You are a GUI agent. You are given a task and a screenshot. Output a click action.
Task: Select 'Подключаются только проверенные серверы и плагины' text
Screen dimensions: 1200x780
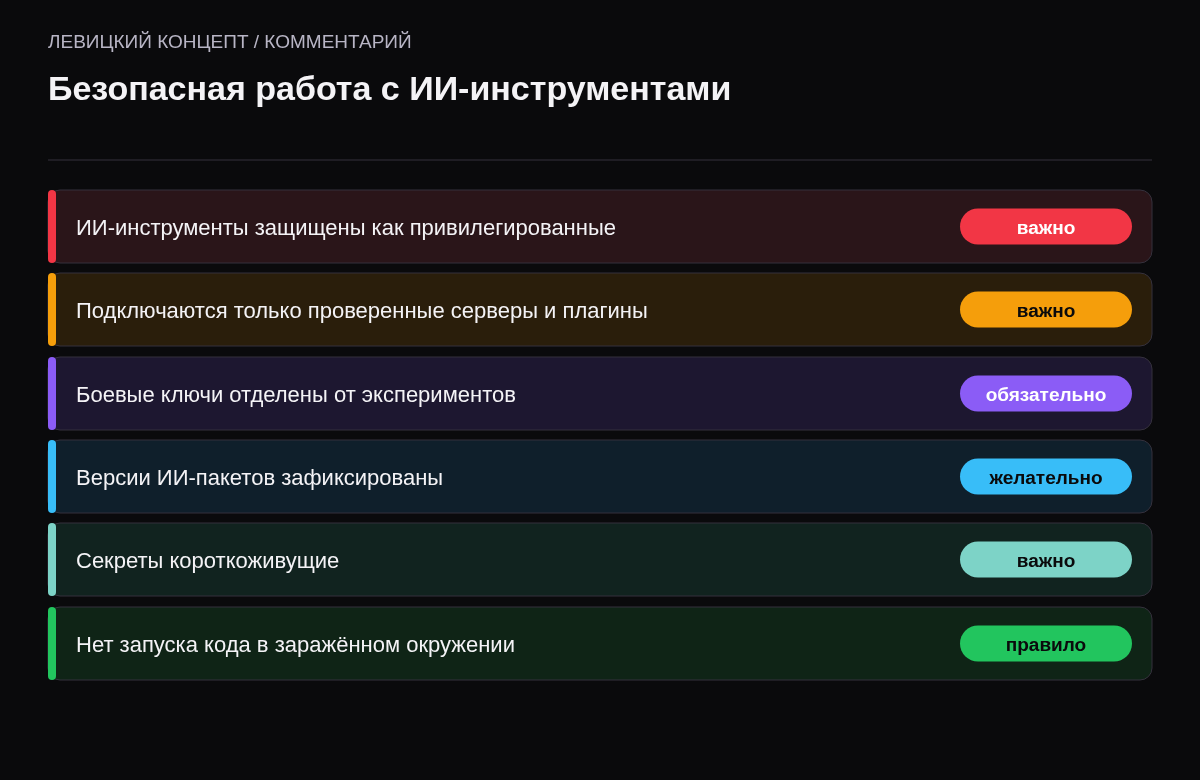click(362, 311)
